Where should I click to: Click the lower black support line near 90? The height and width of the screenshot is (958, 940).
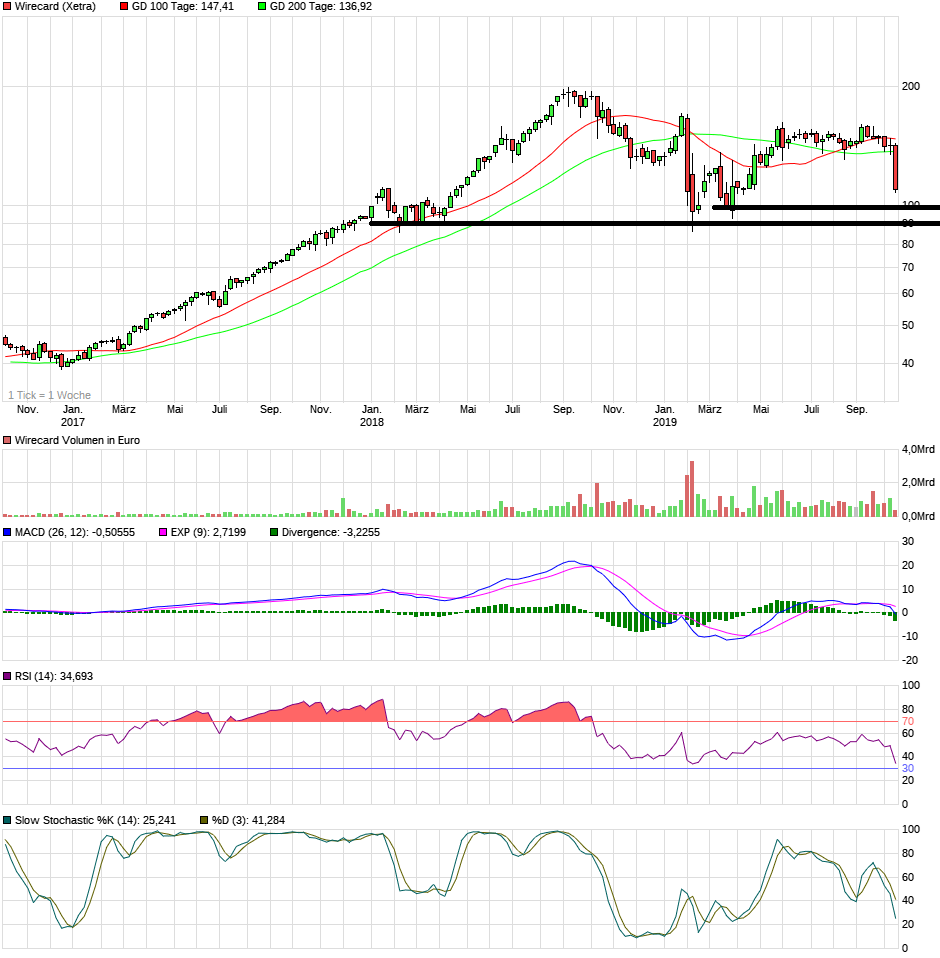655,224
